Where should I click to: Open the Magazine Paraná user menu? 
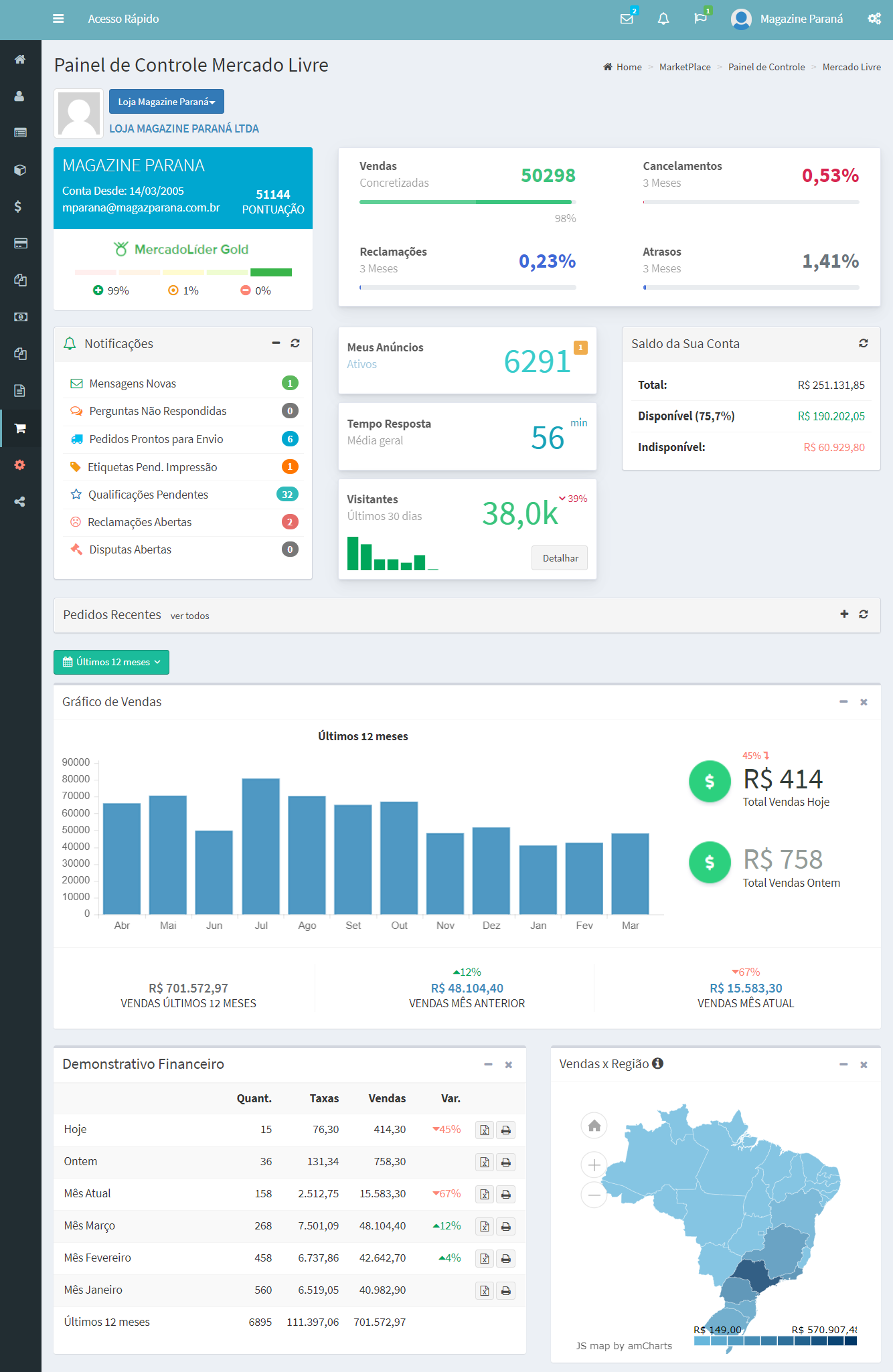coord(787,19)
